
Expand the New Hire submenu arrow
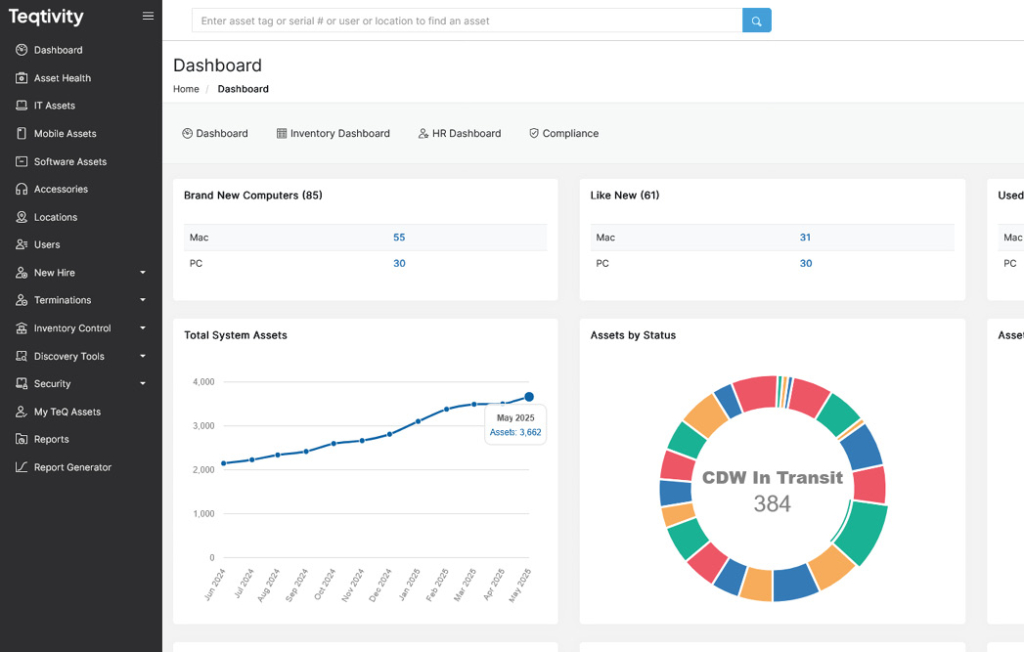pos(143,273)
